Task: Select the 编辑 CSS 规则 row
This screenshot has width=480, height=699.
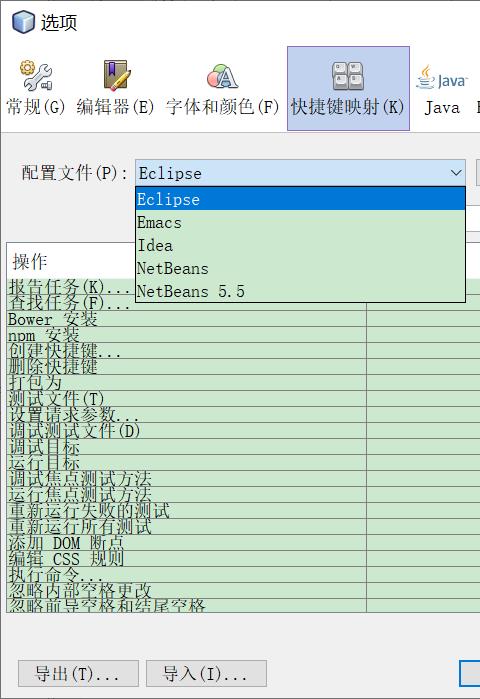Action: (x=186, y=559)
